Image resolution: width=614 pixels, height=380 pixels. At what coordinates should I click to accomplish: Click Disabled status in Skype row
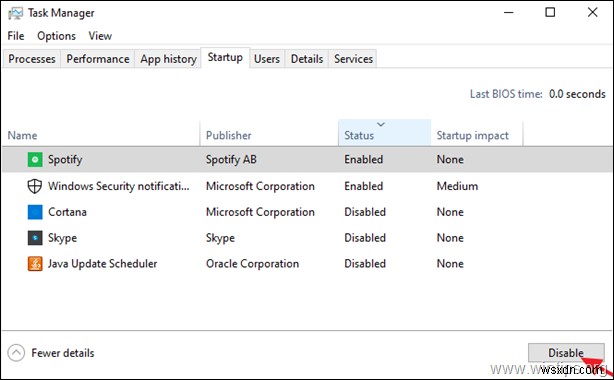tap(365, 238)
